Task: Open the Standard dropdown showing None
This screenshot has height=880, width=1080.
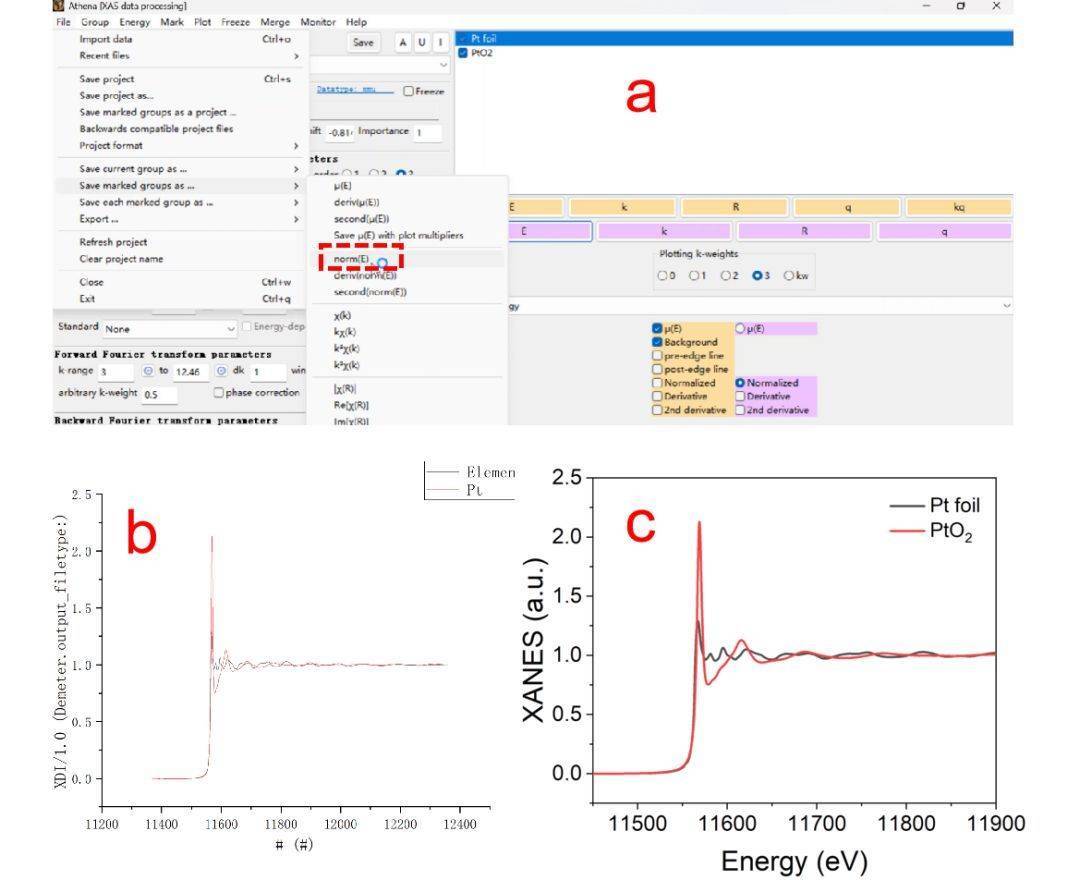Action: click(x=172, y=328)
